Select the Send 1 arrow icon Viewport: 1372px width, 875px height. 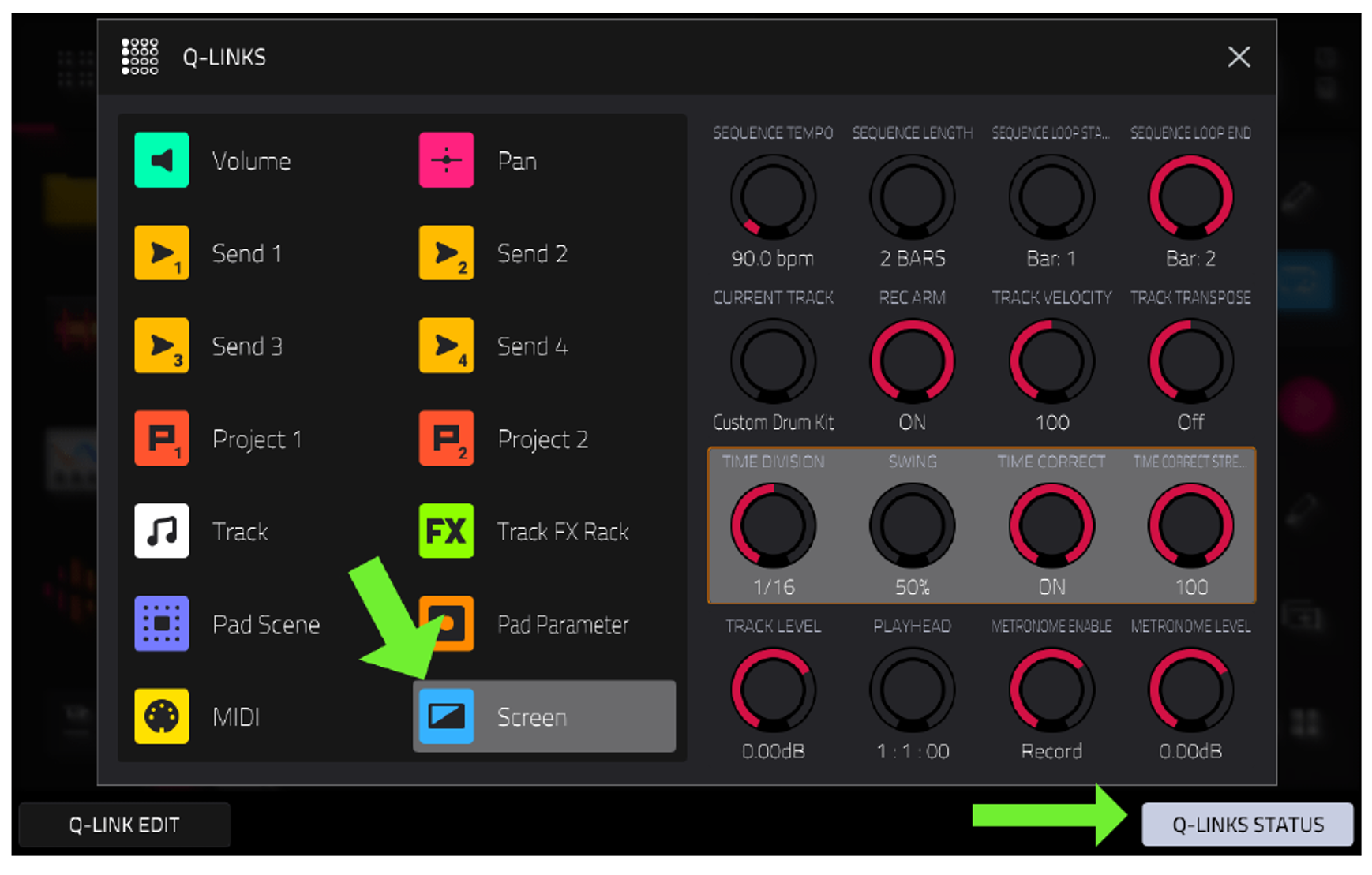click(x=162, y=253)
